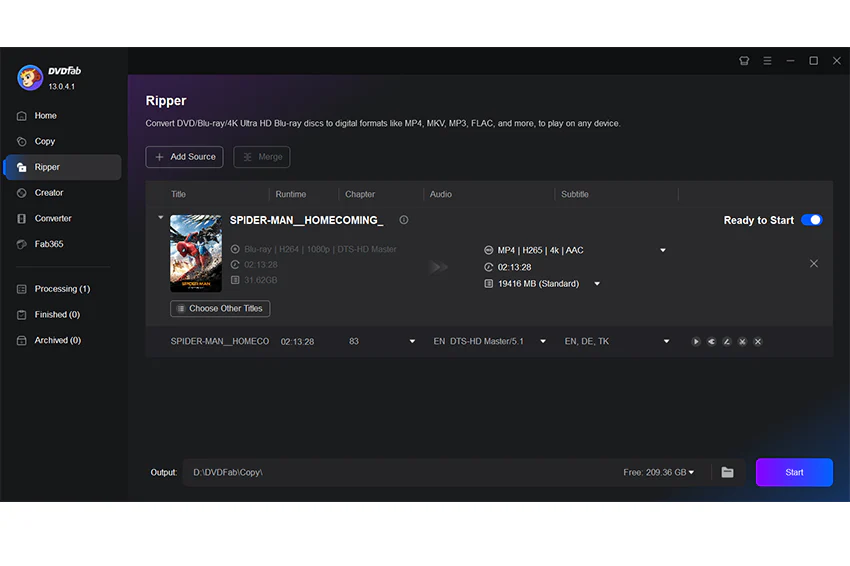Open advanced settings wrench icon in title row

[x=711, y=342]
